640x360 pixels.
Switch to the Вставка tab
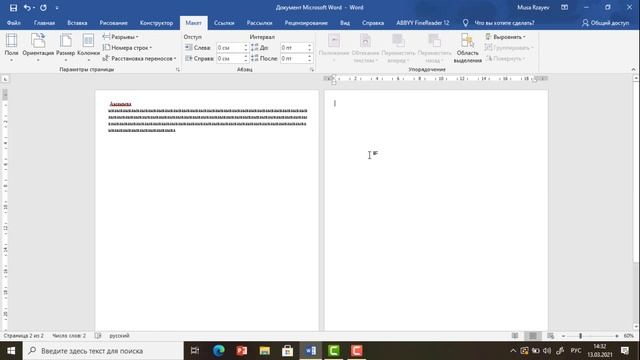(x=77, y=23)
